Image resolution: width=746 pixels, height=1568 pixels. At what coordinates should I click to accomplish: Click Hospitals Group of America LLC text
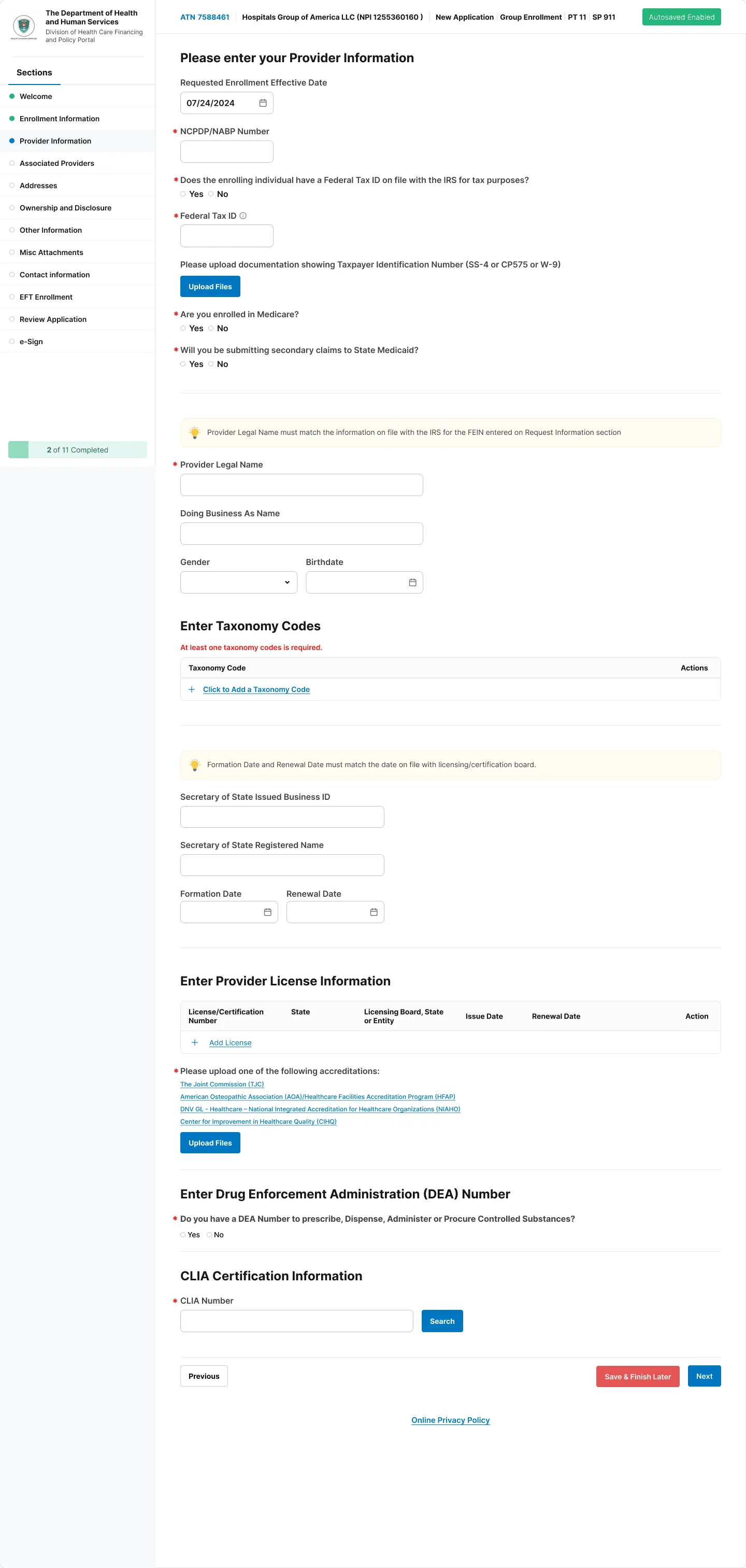(298, 17)
